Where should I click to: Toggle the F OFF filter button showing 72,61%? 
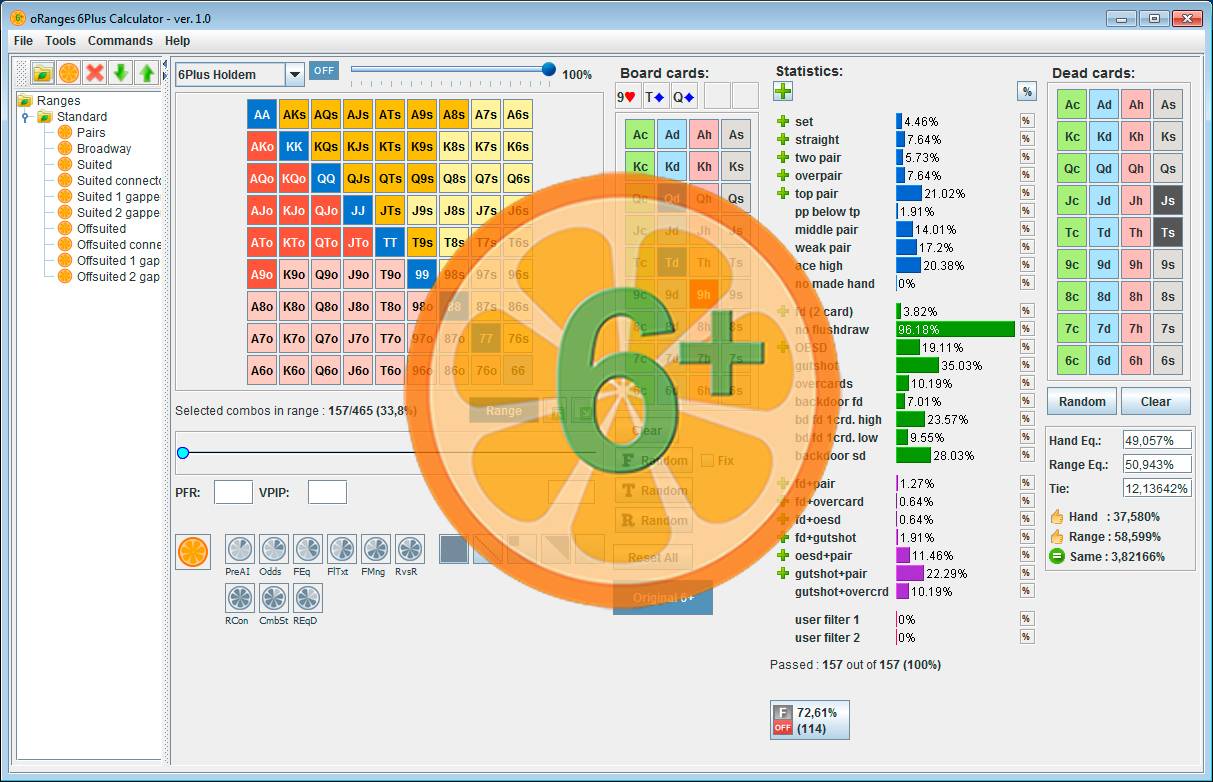781,720
